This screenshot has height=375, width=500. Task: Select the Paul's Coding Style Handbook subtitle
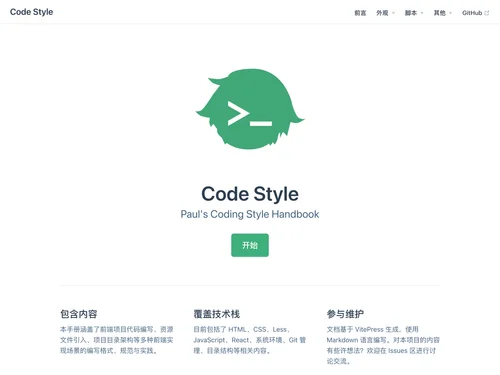(250, 214)
